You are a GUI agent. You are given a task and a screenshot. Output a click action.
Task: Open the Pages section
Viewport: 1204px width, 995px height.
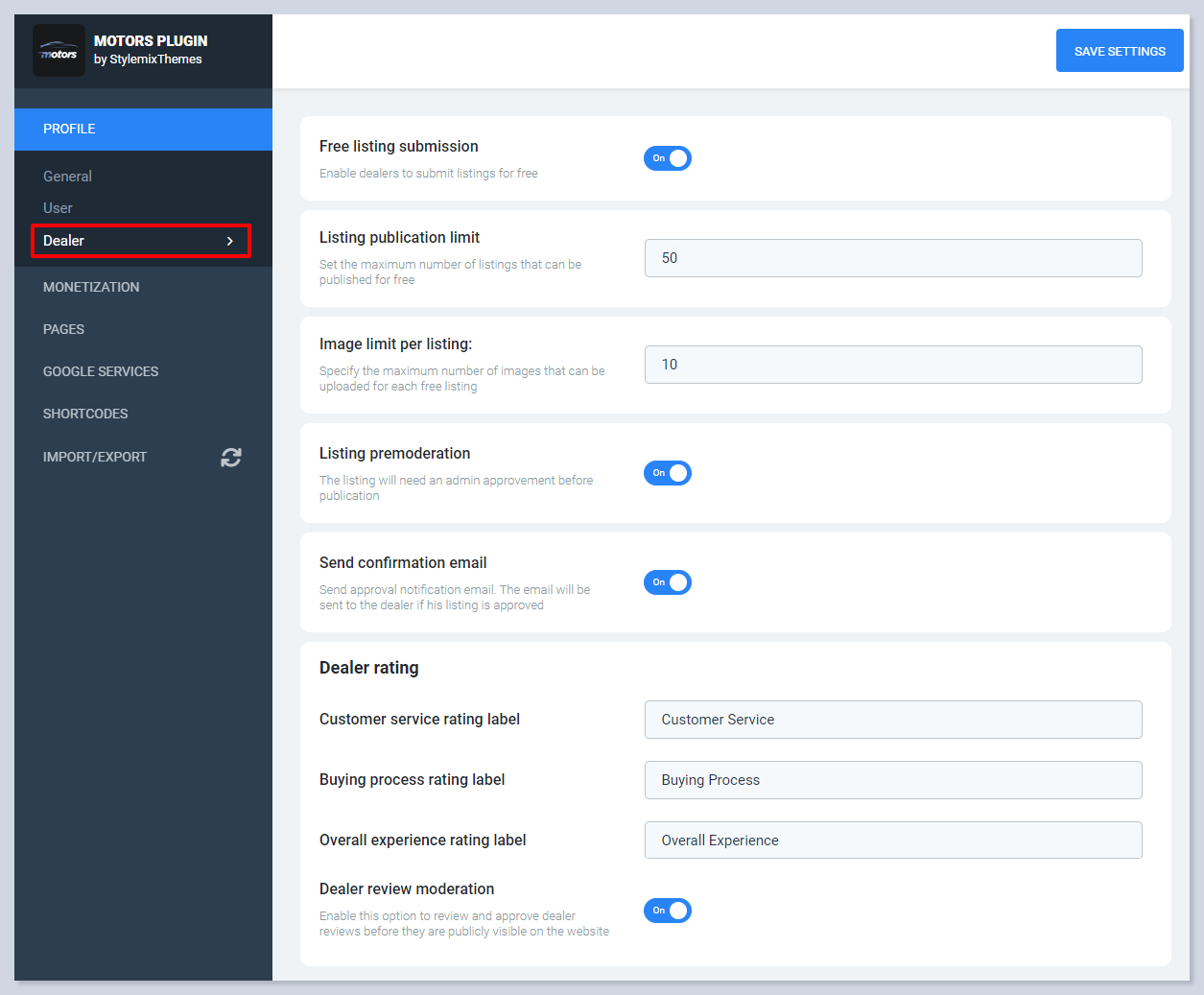click(63, 329)
